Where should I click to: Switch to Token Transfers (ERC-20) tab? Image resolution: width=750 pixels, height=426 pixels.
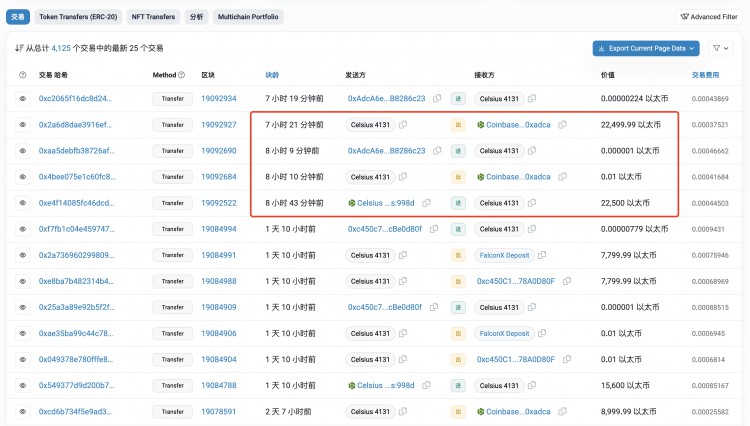[x=78, y=17]
